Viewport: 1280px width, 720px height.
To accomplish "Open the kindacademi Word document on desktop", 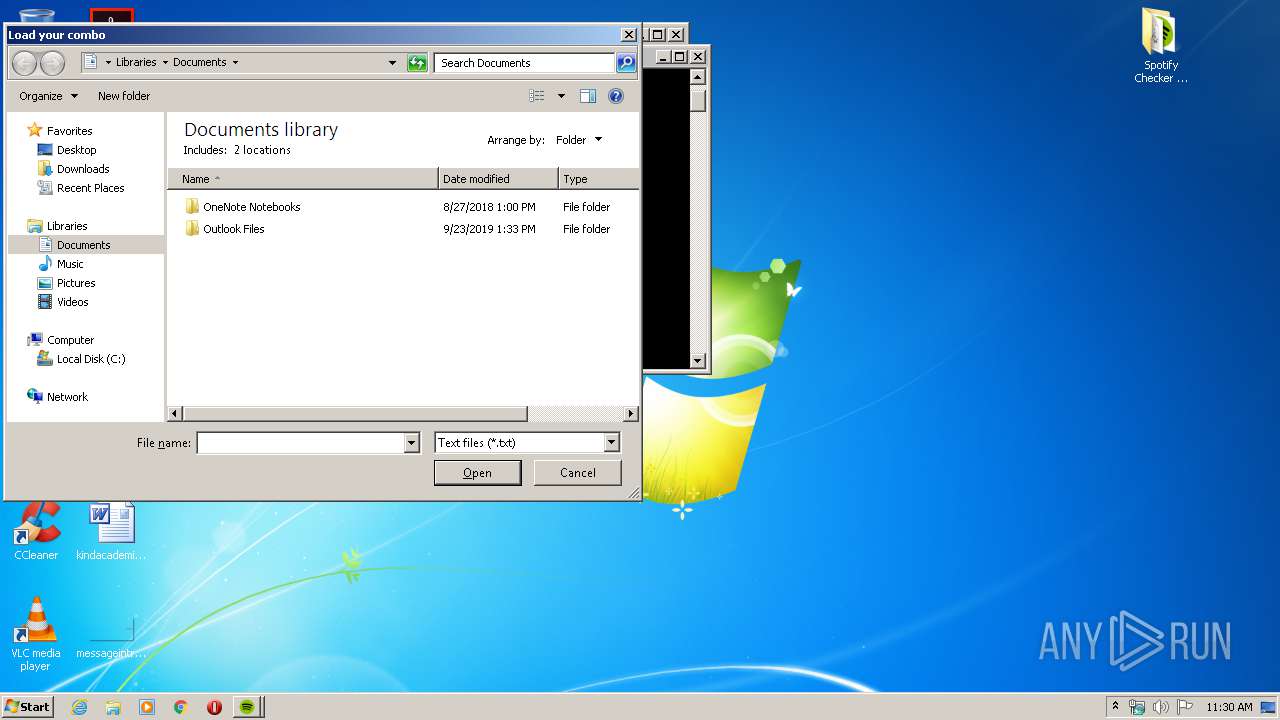I will coord(111,531).
